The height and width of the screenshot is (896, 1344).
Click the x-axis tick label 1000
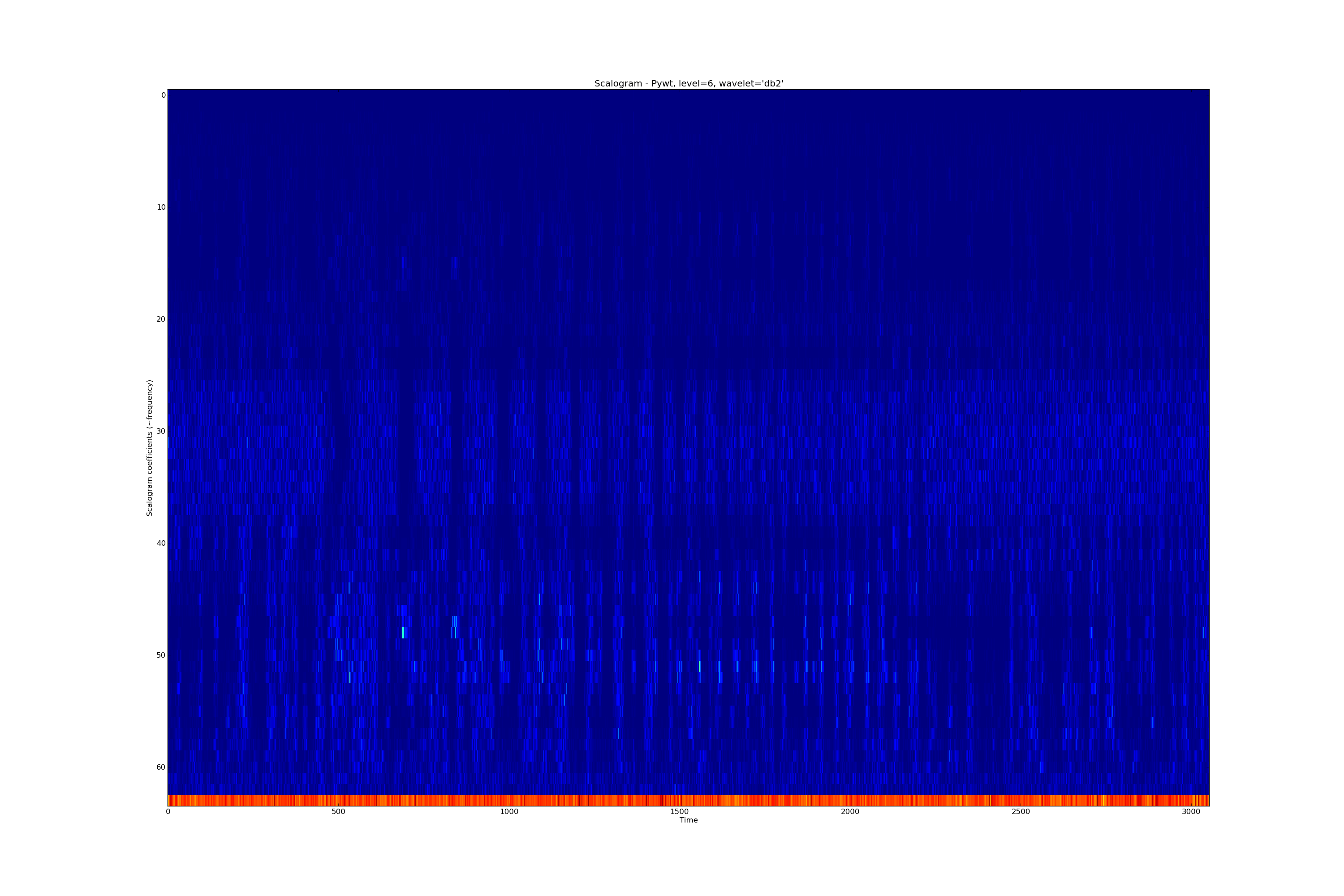pos(508,811)
